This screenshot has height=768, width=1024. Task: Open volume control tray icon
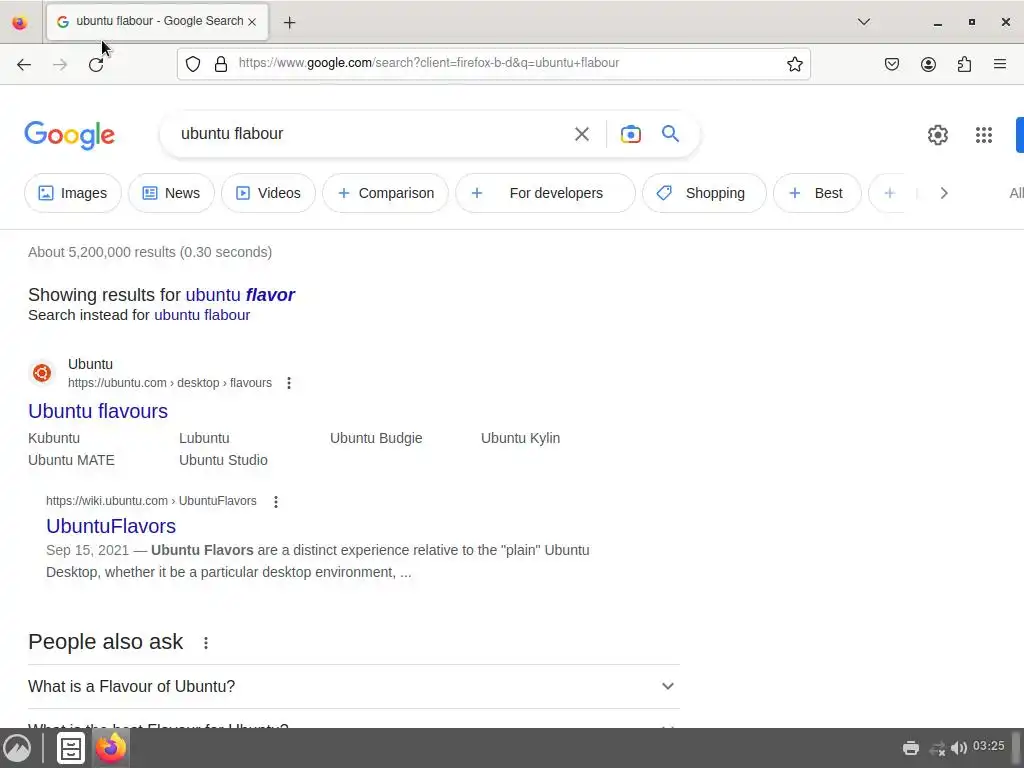click(x=959, y=748)
